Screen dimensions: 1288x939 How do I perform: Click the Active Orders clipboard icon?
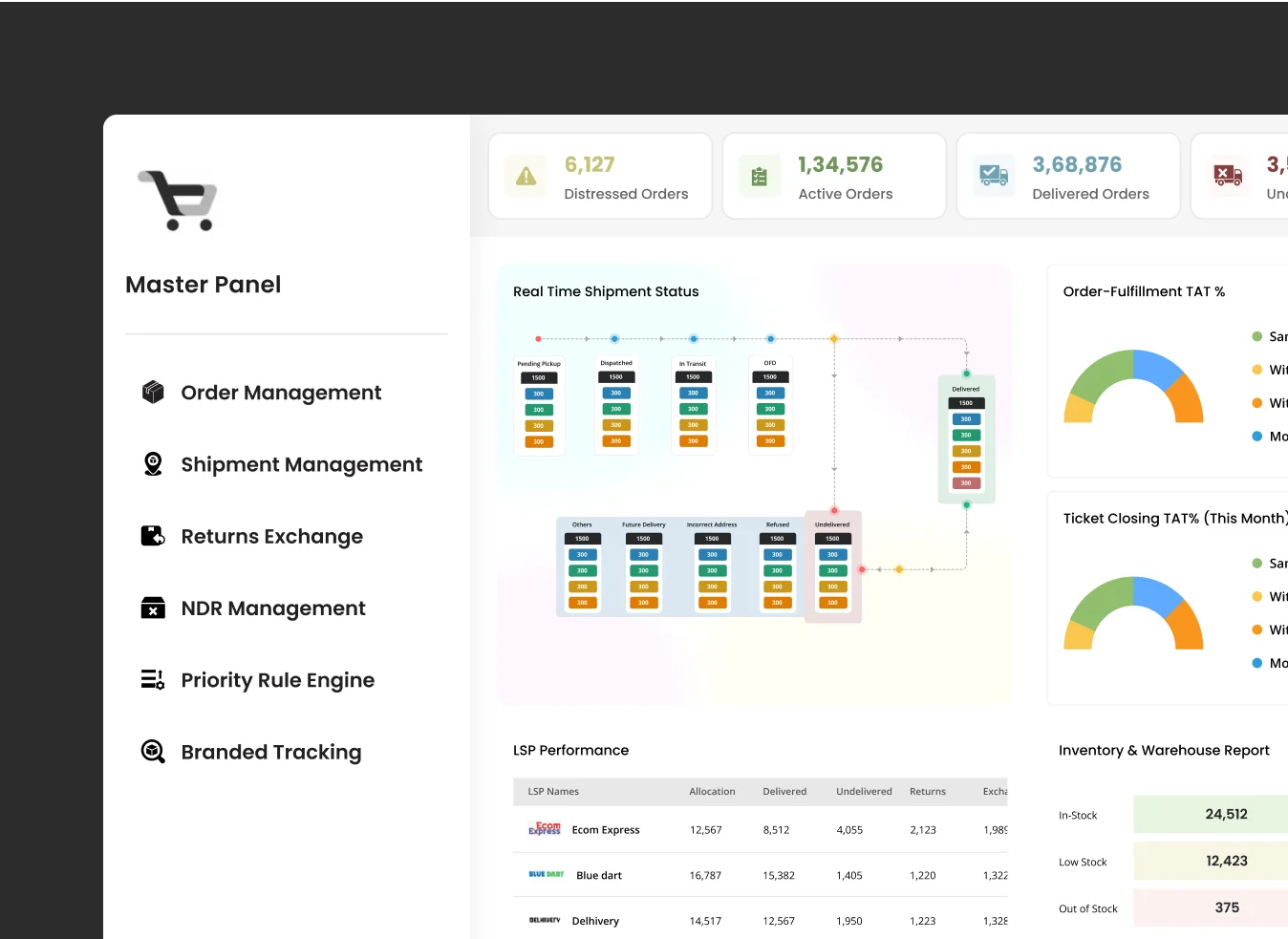(x=760, y=176)
